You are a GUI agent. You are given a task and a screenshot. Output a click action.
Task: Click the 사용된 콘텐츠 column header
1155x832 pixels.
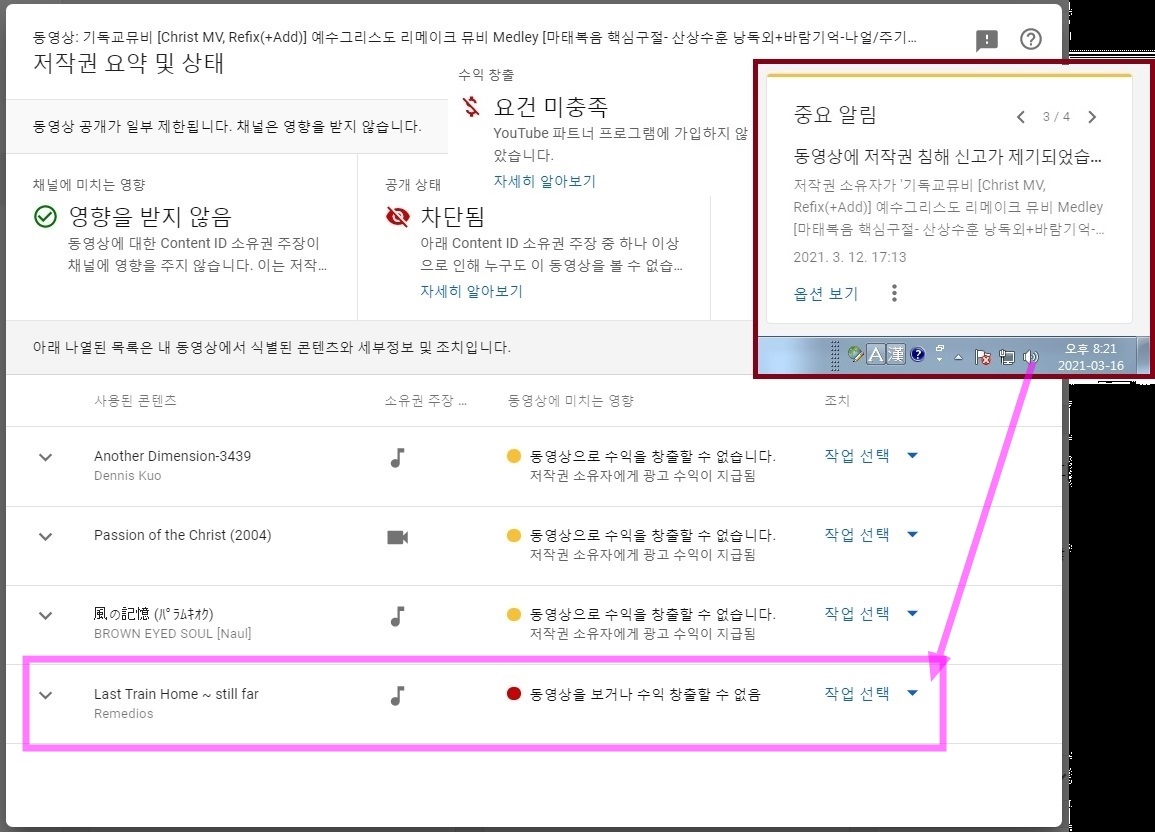136,401
